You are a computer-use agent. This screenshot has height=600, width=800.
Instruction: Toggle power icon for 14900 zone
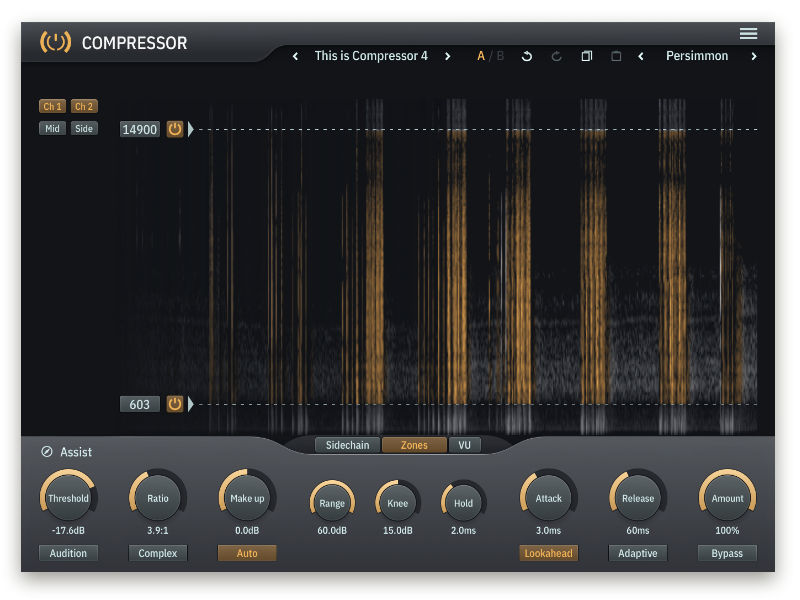[174, 129]
